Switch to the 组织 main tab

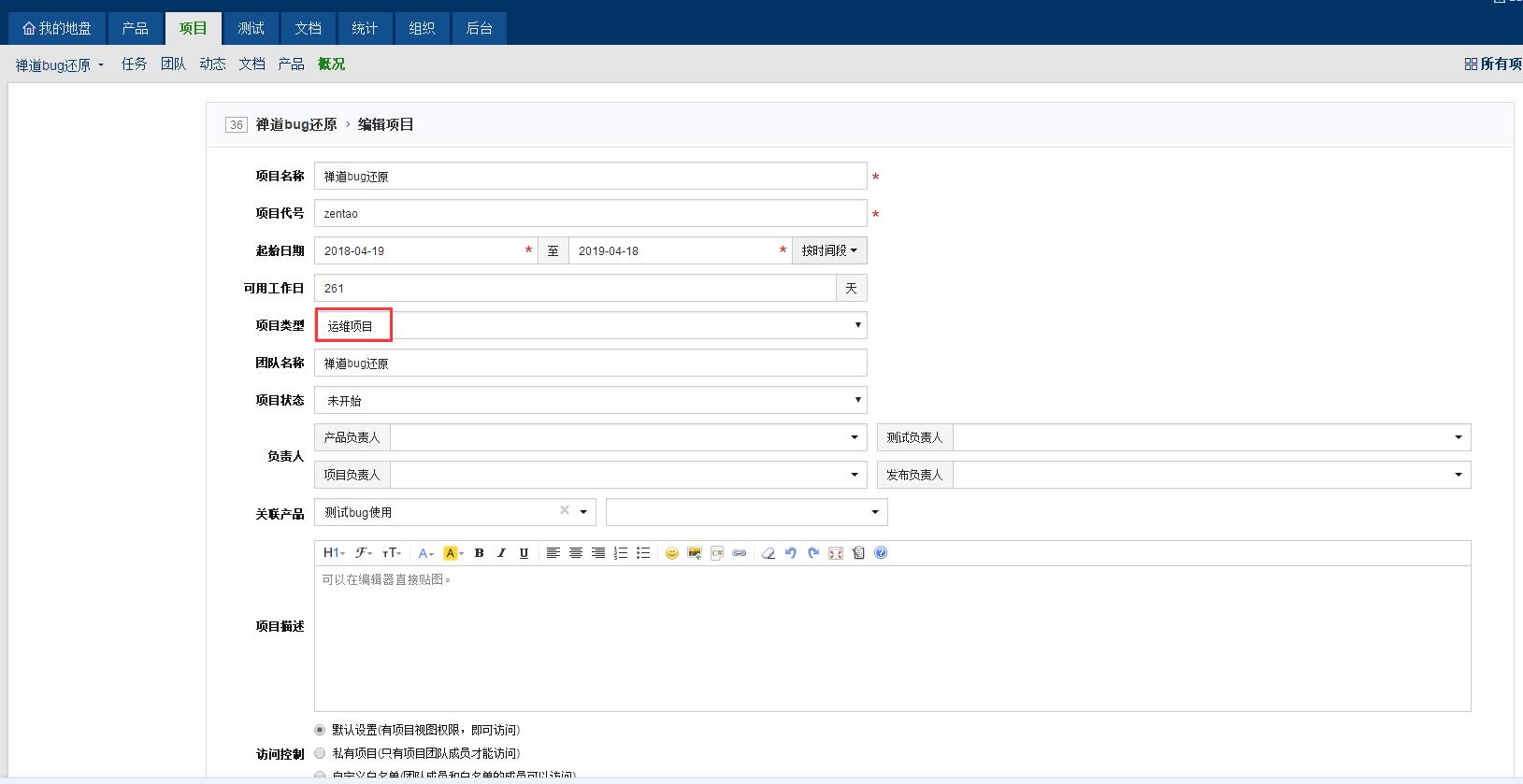pyautogui.click(x=422, y=28)
